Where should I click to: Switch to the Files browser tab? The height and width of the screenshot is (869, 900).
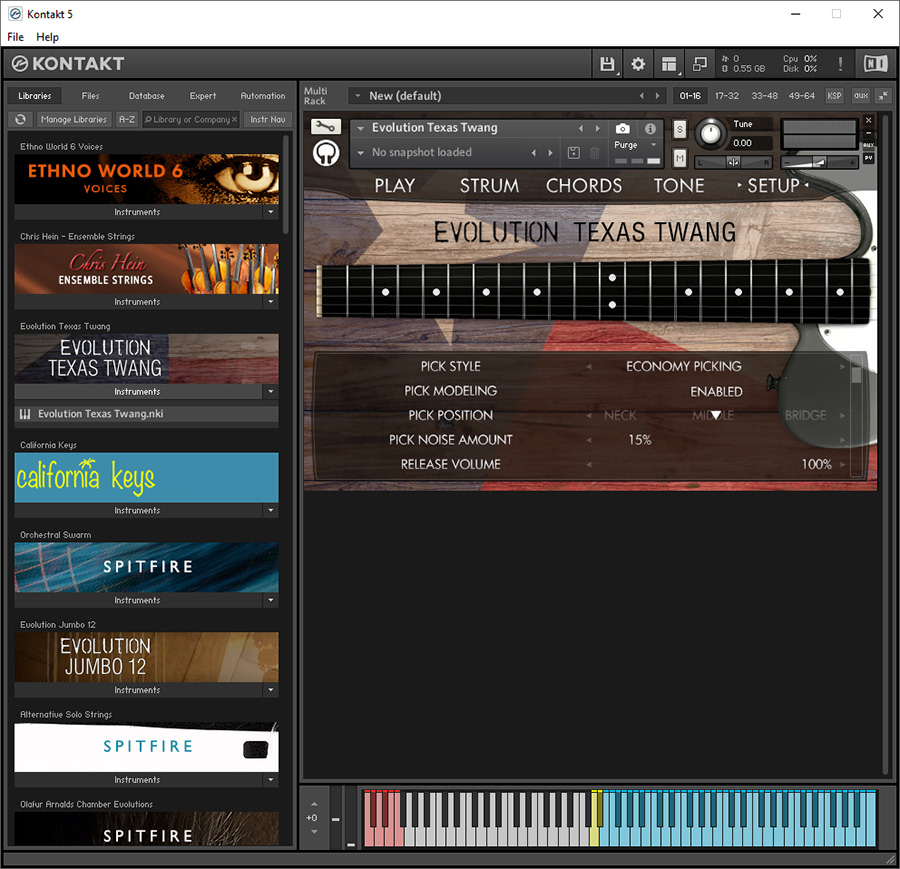click(90, 96)
